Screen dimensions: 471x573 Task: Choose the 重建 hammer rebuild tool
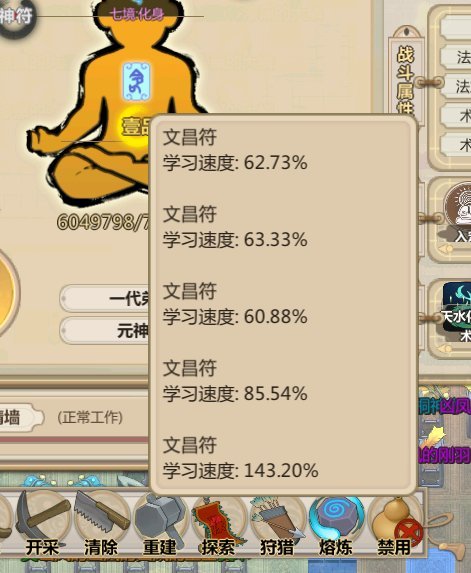160,524
